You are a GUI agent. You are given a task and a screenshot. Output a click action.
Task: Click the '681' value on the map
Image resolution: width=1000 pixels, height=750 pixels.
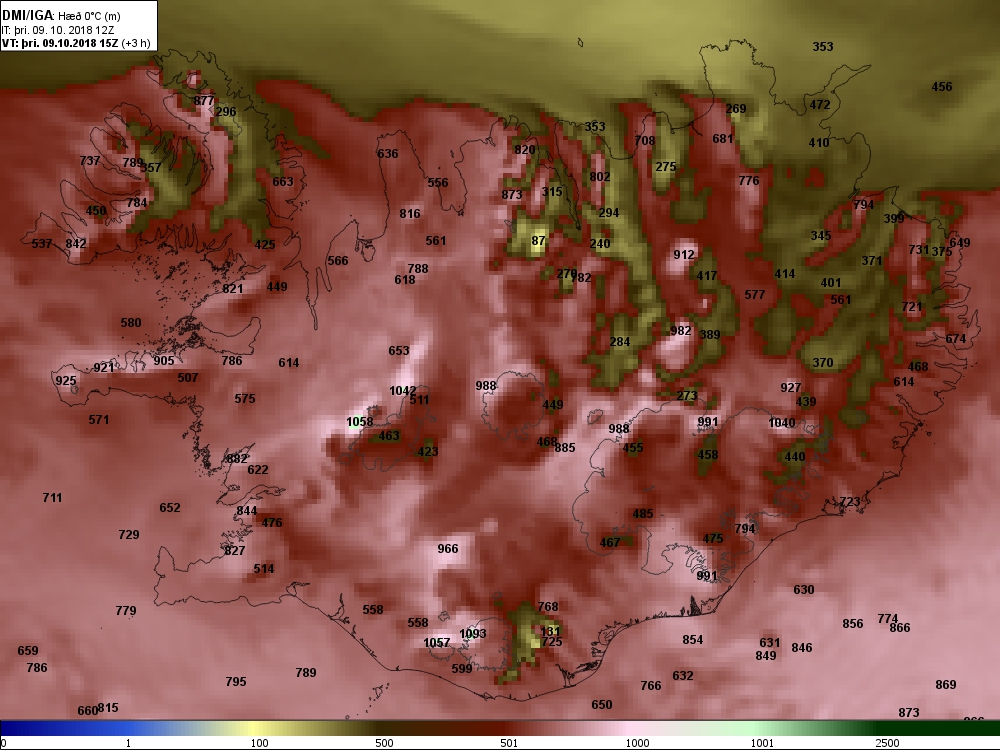click(x=723, y=139)
